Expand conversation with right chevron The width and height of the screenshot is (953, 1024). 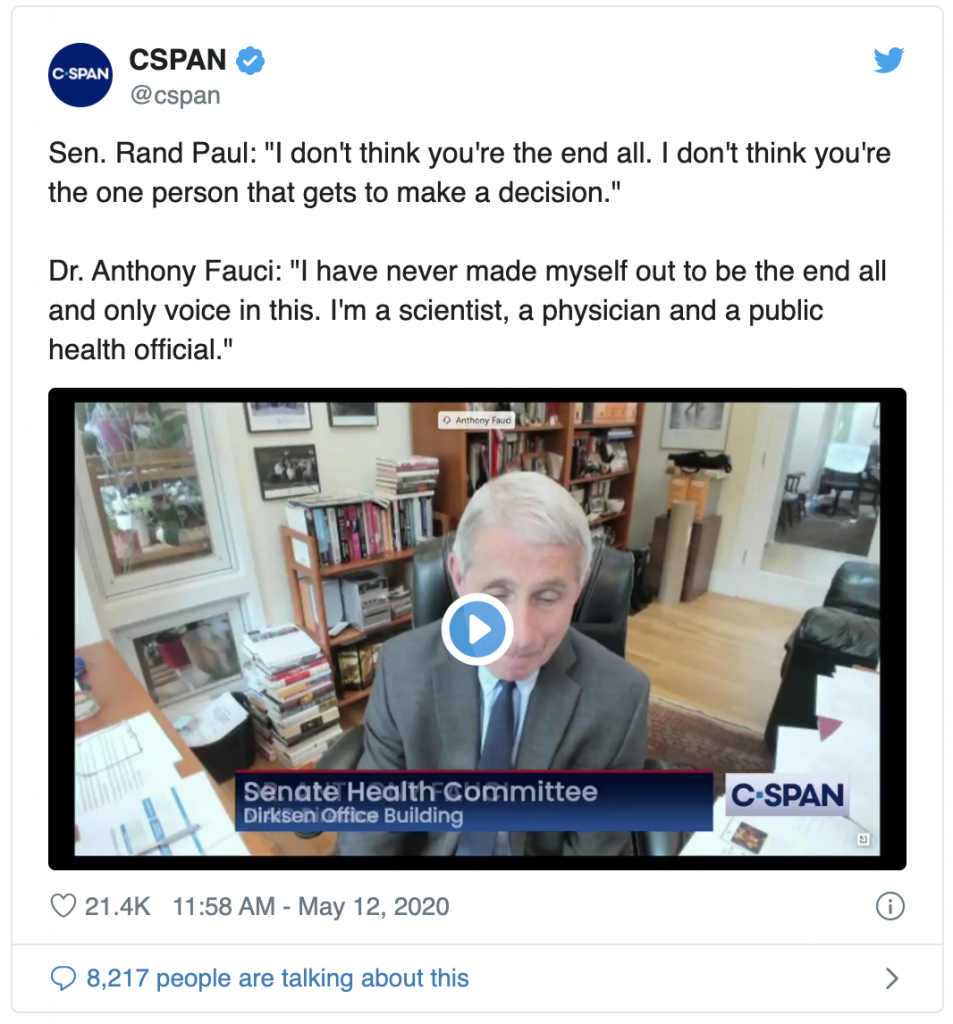(x=892, y=978)
